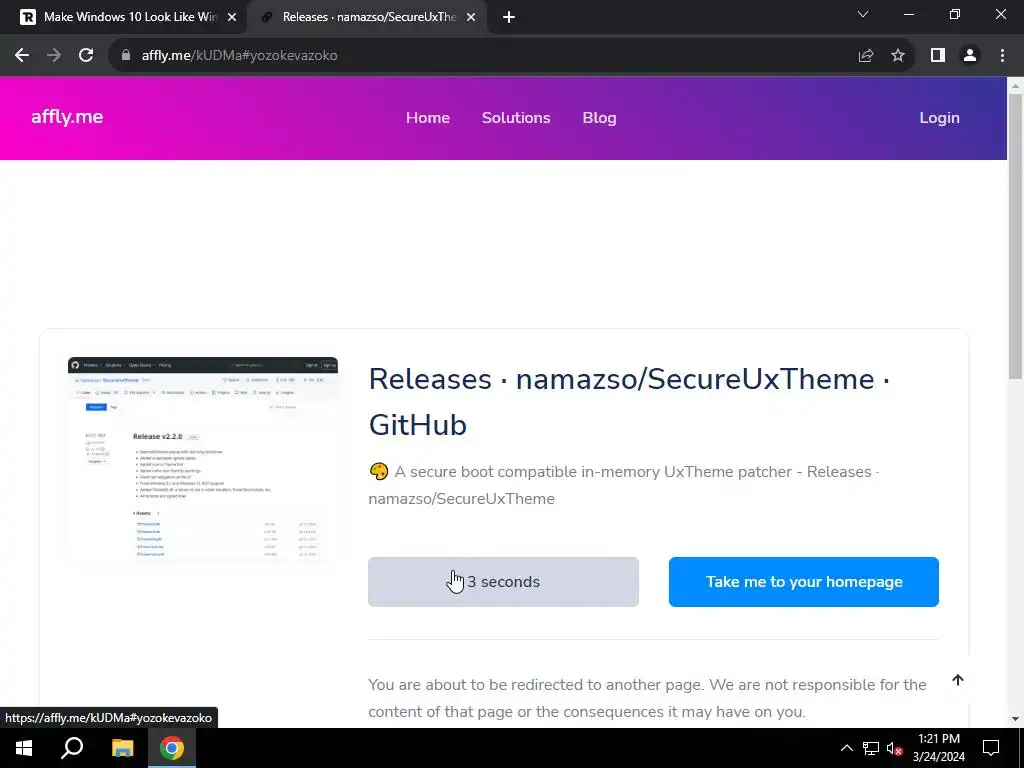Open the notification center icon
Image resolution: width=1024 pixels, height=768 pixels.
click(991, 748)
